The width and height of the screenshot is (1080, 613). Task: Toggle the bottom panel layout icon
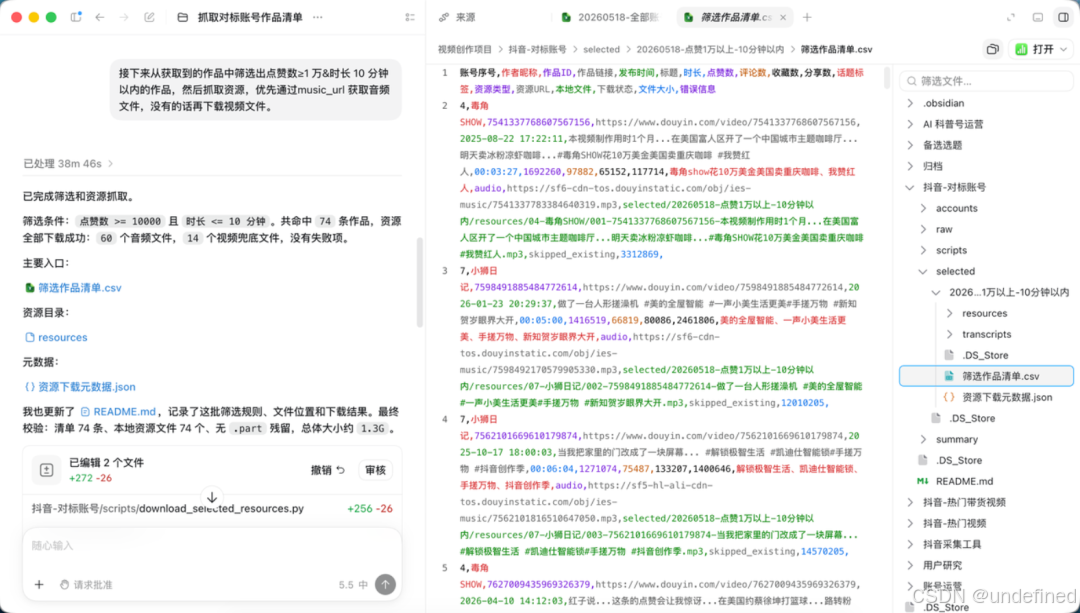[1038, 17]
